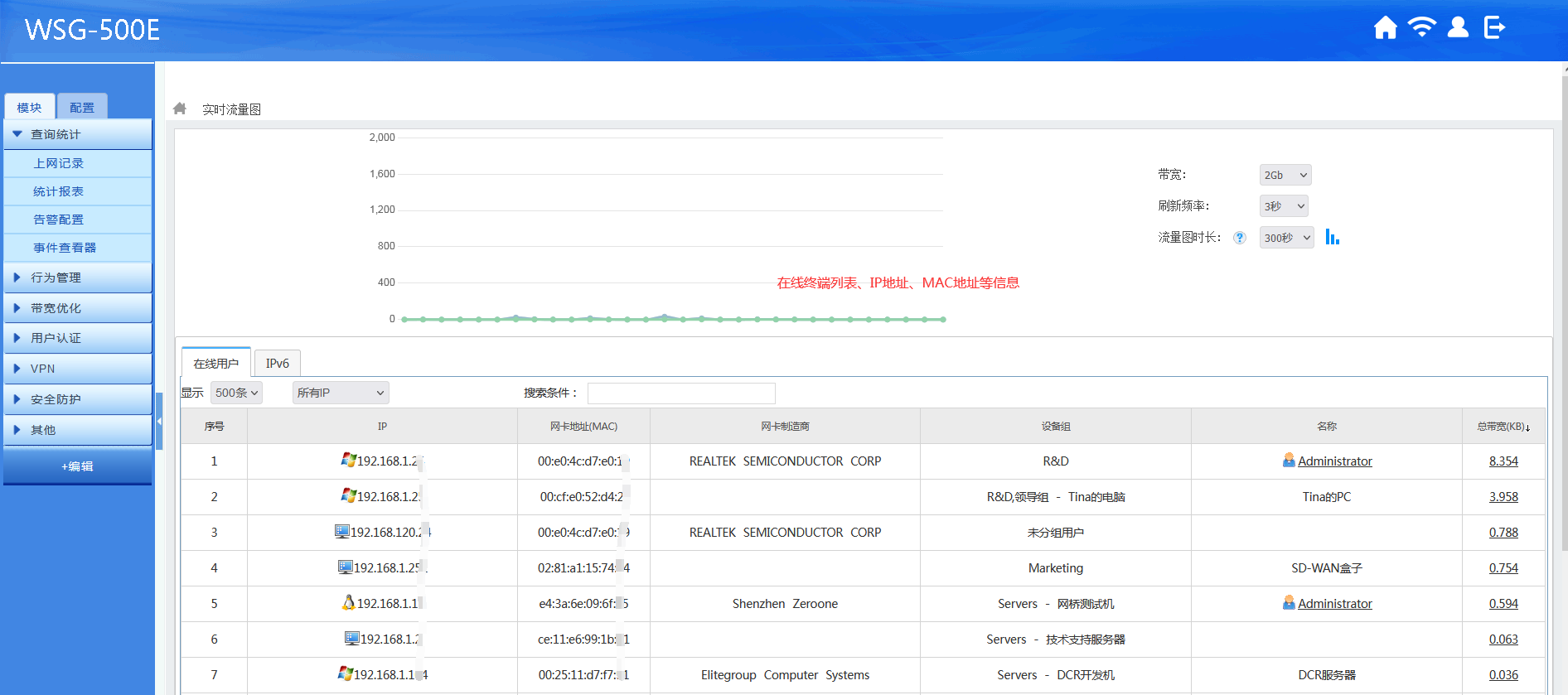Open the 带宽 2Gb dropdown
The height and width of the screenshot is (695, 1568).
tap(1285, 175)
